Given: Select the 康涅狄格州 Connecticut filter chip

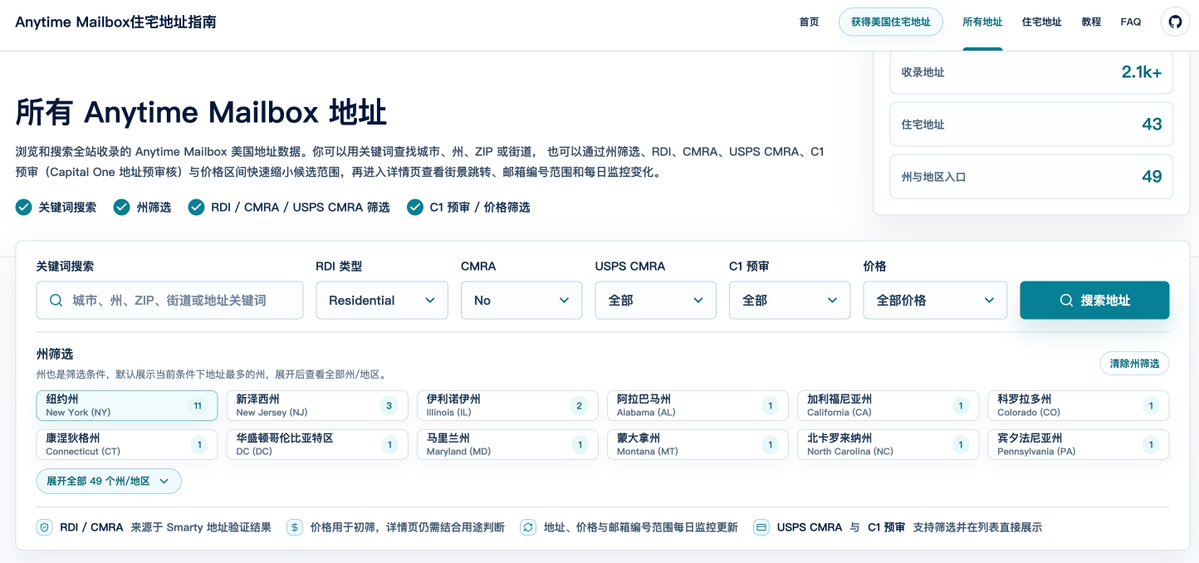Looking at the screenshot, I should point(127,444).
